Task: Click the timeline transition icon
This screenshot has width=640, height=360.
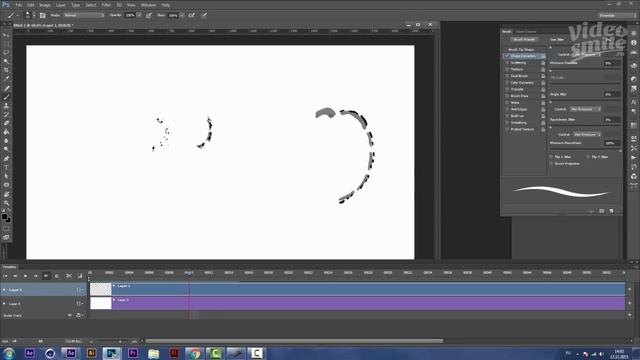Action: pyautogui.click(x=80, y=276)
